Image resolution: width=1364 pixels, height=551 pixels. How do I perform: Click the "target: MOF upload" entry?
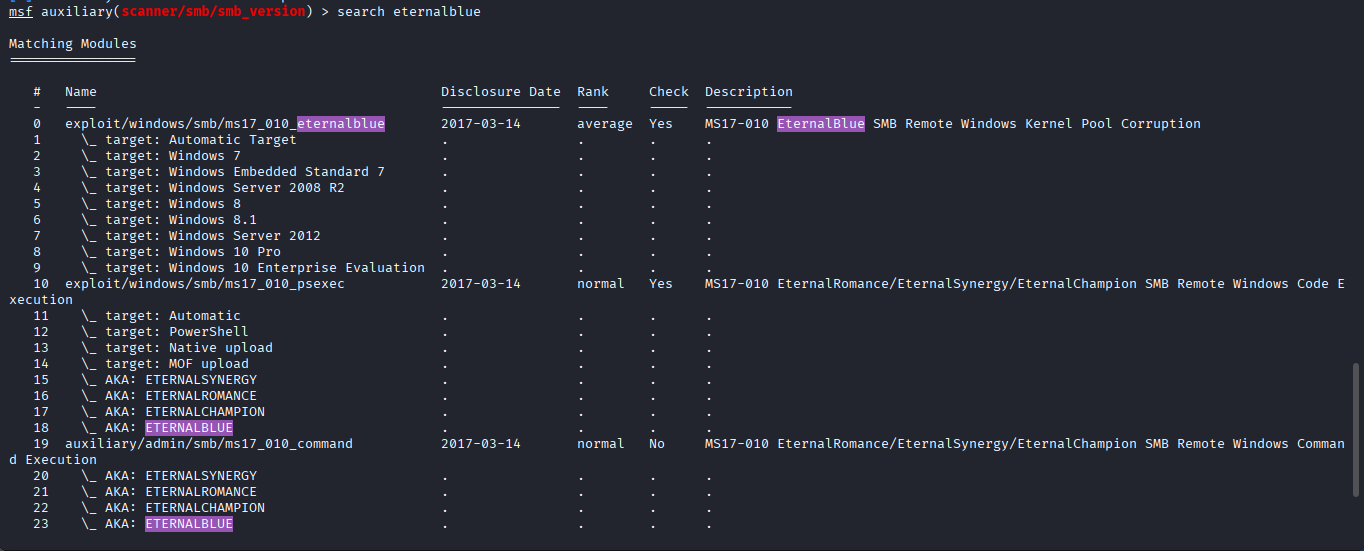(x=176, y=364)
